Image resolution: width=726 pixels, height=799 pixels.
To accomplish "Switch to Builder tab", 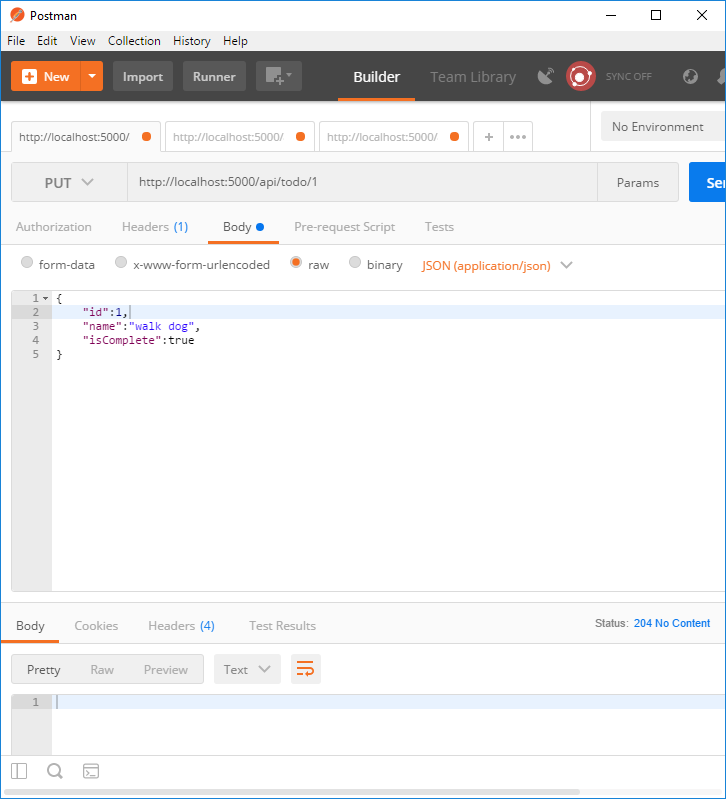I will 377,77.
